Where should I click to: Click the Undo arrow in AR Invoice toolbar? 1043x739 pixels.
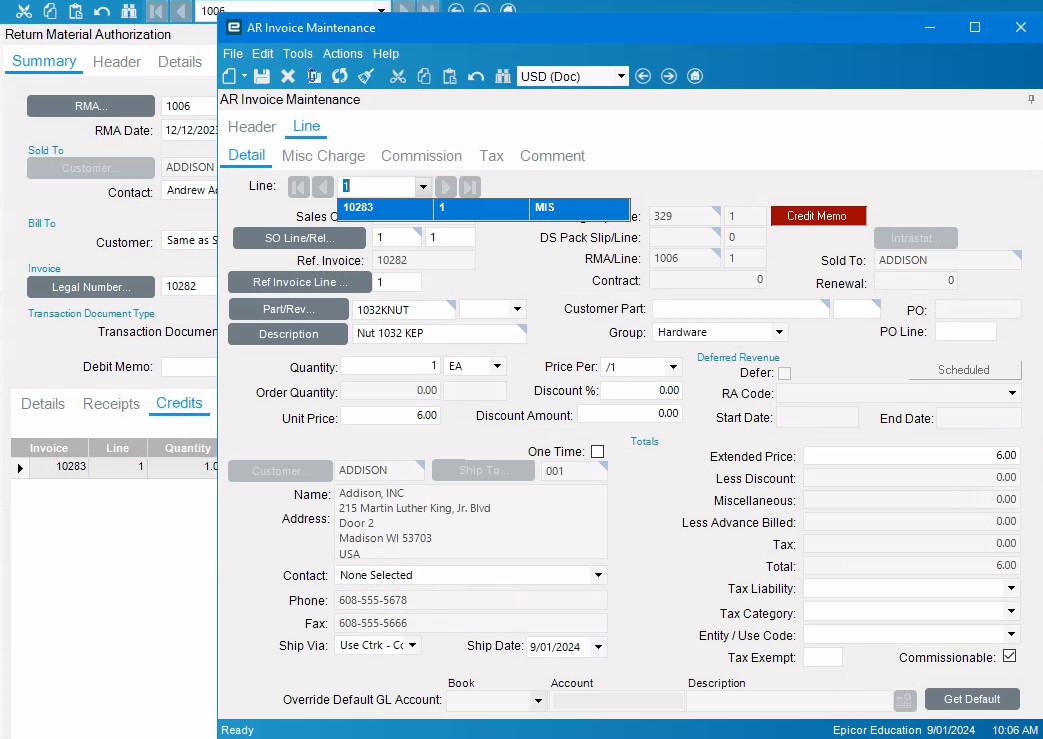(476, 76)
